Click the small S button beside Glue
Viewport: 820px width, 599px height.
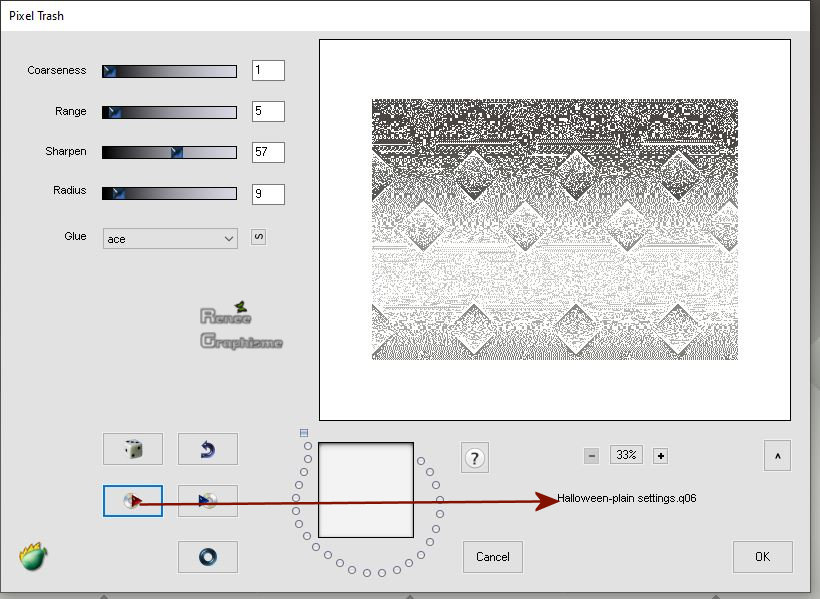pyautogui.click(x=258, y=237)
